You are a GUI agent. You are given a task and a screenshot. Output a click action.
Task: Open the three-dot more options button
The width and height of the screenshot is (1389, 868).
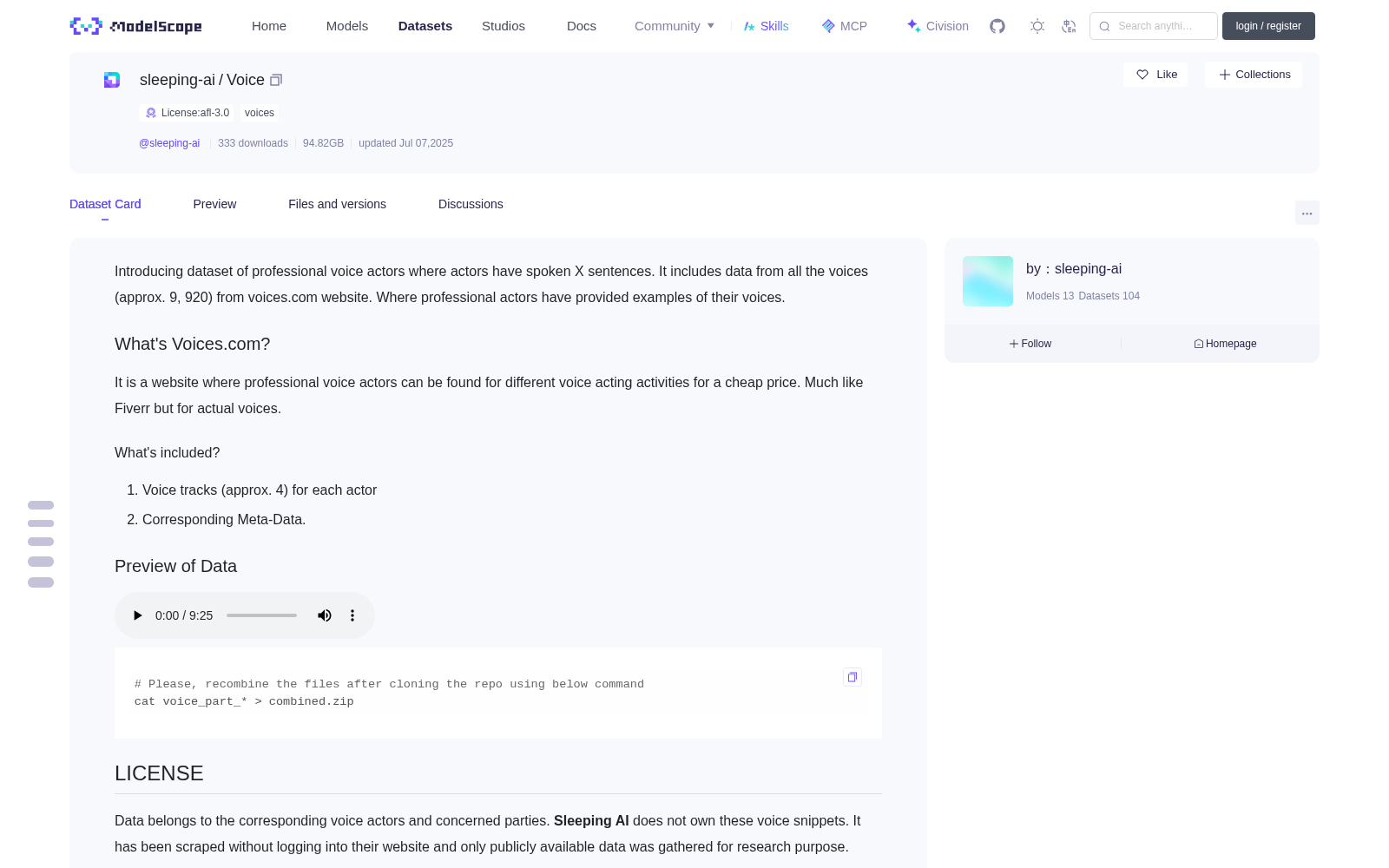(1307, 213)
